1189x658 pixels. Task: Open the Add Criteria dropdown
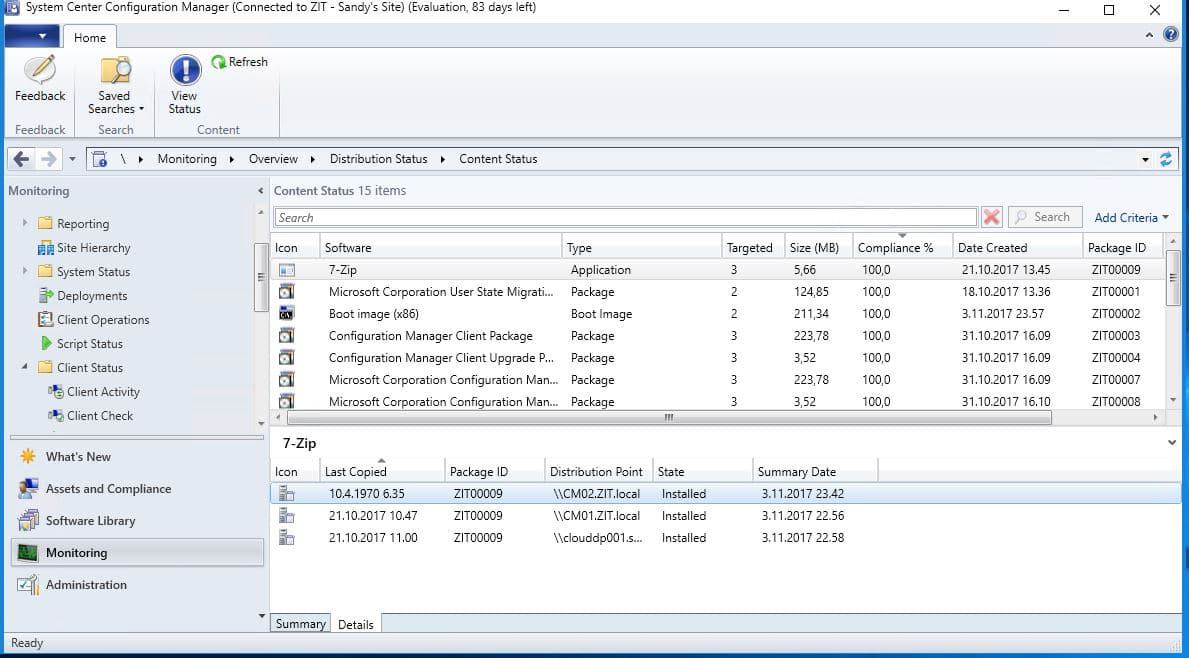(x=1131, y=218)
